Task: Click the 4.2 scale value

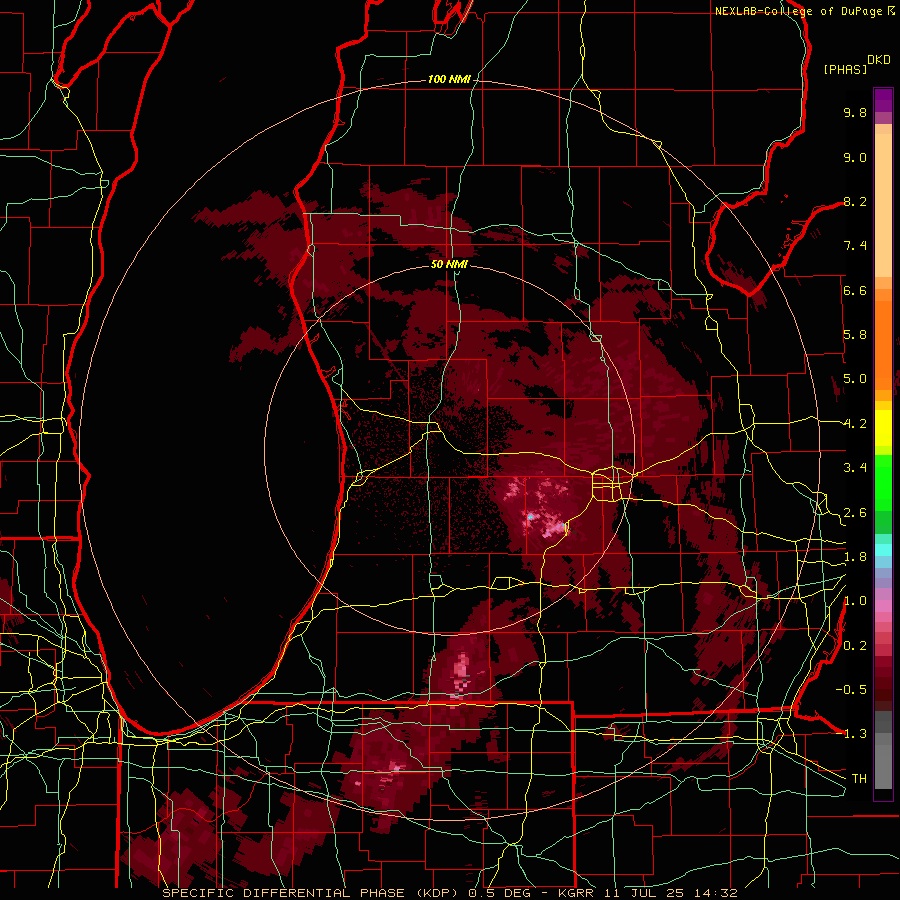Action: pos(855,424)
